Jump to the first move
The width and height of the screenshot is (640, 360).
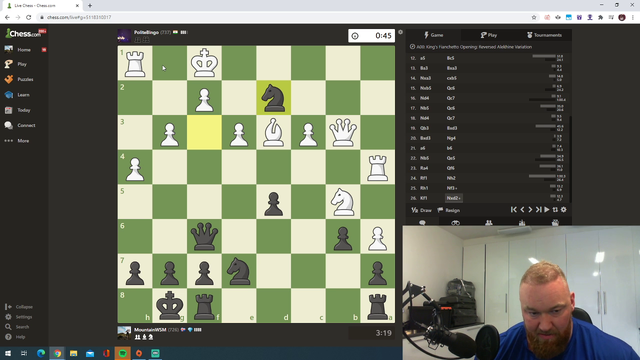pyautogui.click(x=513, y=210)
